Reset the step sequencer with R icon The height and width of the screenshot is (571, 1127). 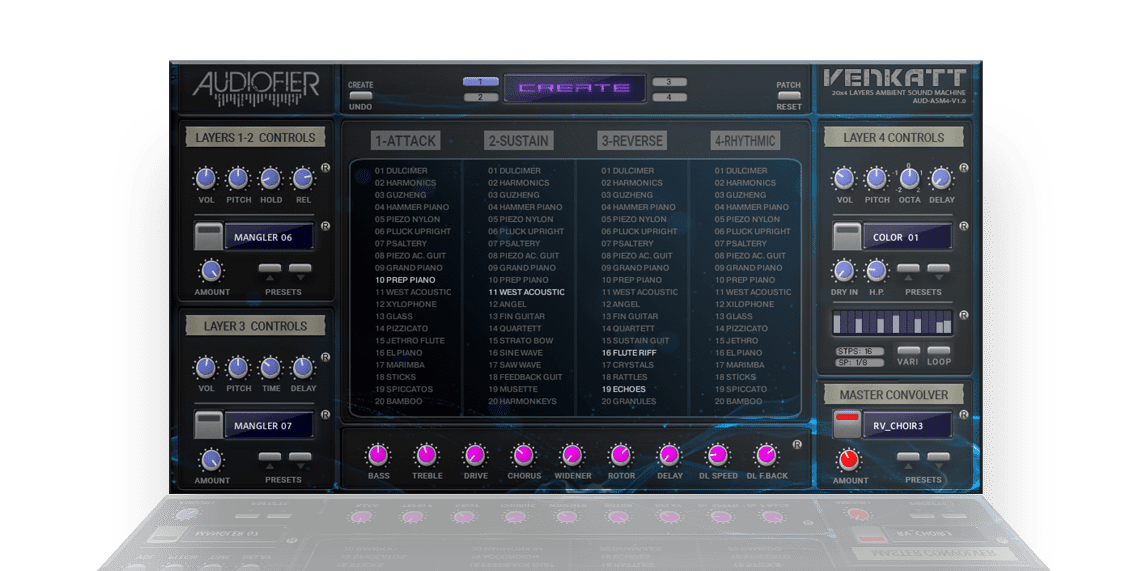(x=963, y=315)
